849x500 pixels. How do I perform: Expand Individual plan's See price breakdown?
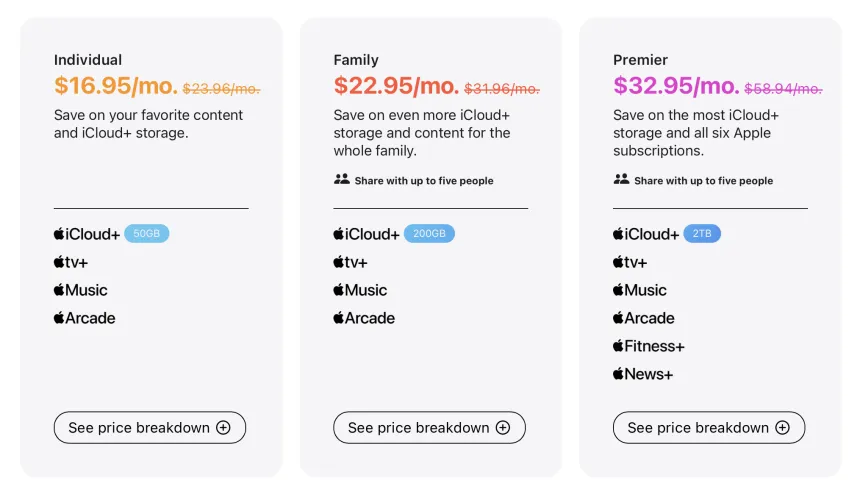(150, 428)
